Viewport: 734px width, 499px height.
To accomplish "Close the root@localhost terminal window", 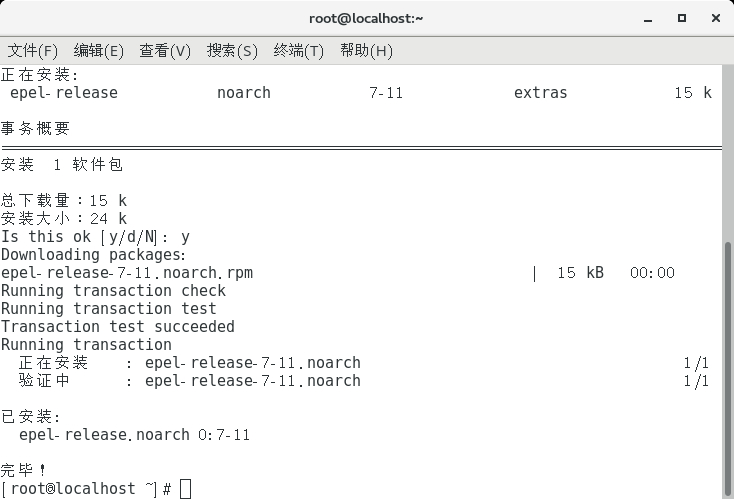I will pos(715,18).
